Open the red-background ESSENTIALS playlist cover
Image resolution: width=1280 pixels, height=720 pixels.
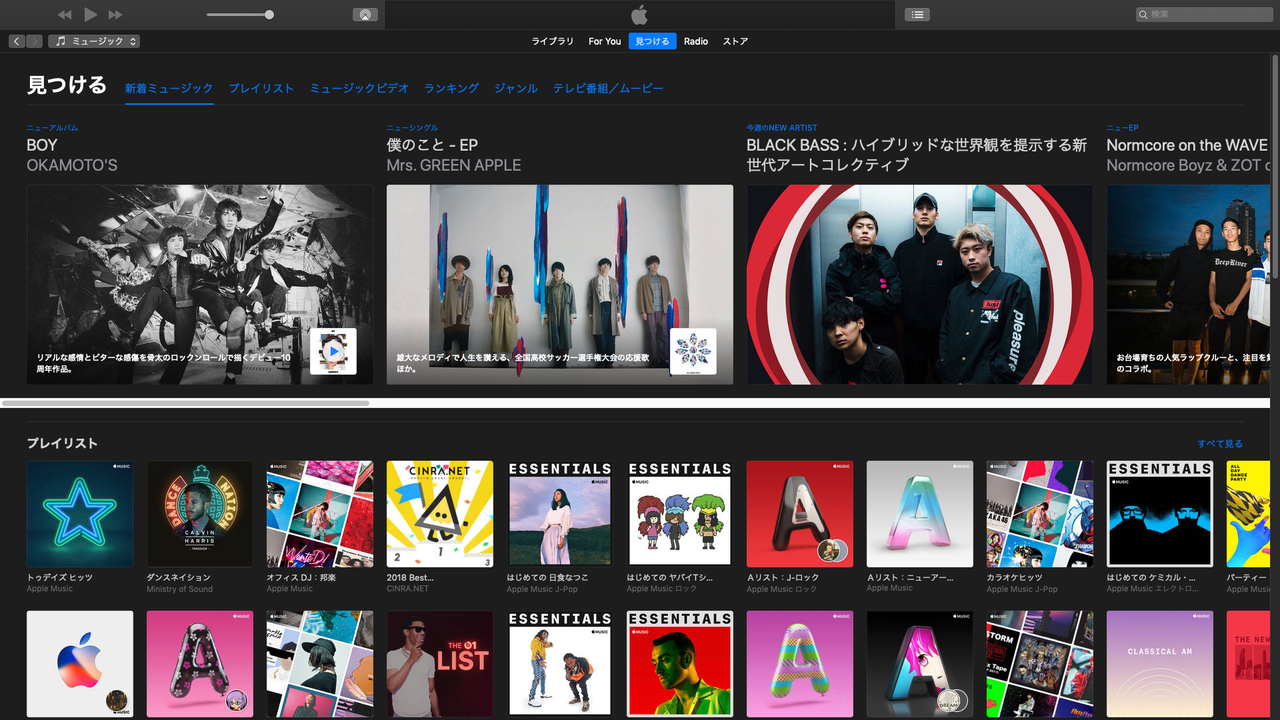click(x=680, y=664)
